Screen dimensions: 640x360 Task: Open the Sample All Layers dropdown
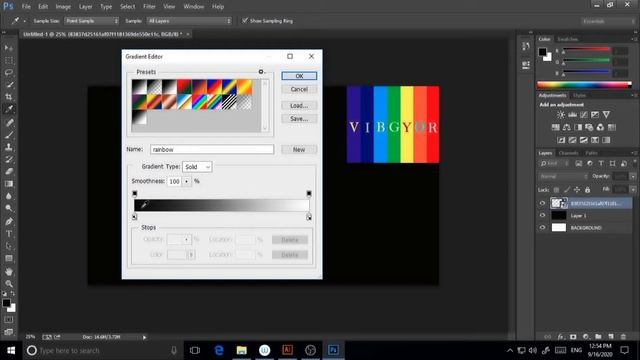pos(189,21)
